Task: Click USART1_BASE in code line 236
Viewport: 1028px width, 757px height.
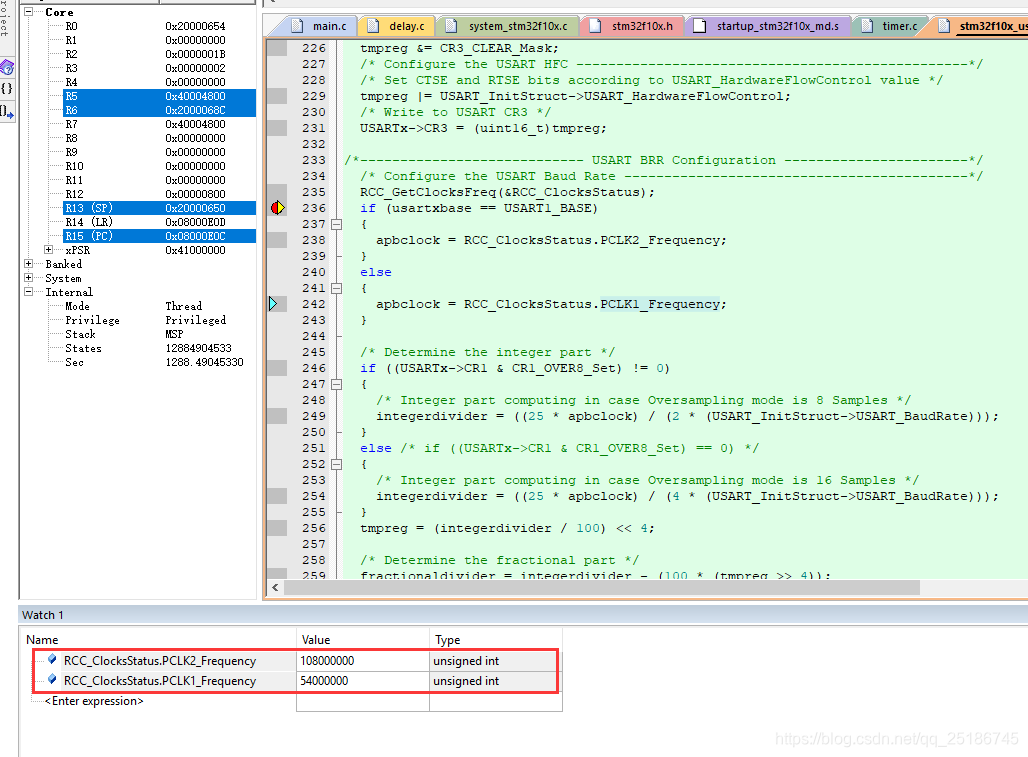Action: tap(547, 208)
